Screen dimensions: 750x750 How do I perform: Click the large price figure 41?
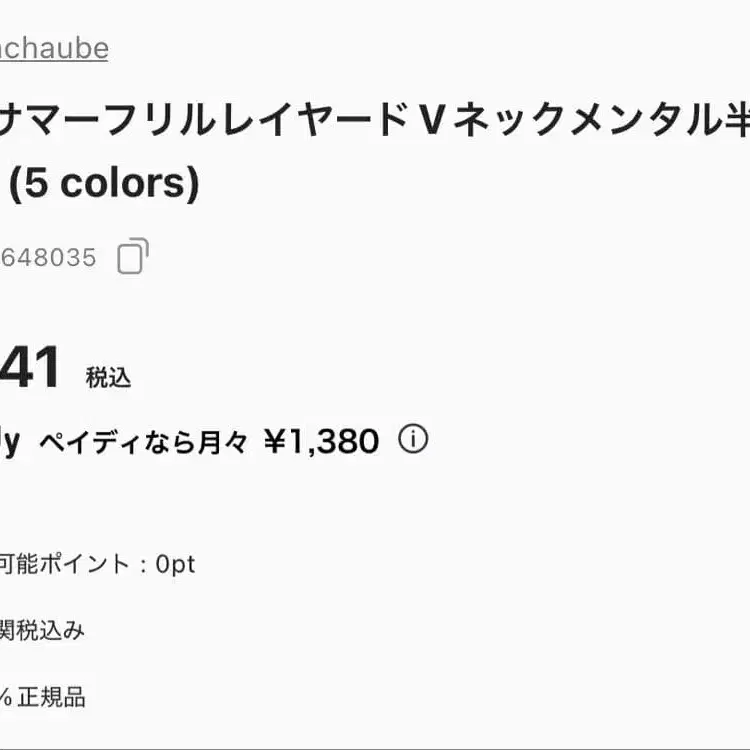(x=30, y=368)
